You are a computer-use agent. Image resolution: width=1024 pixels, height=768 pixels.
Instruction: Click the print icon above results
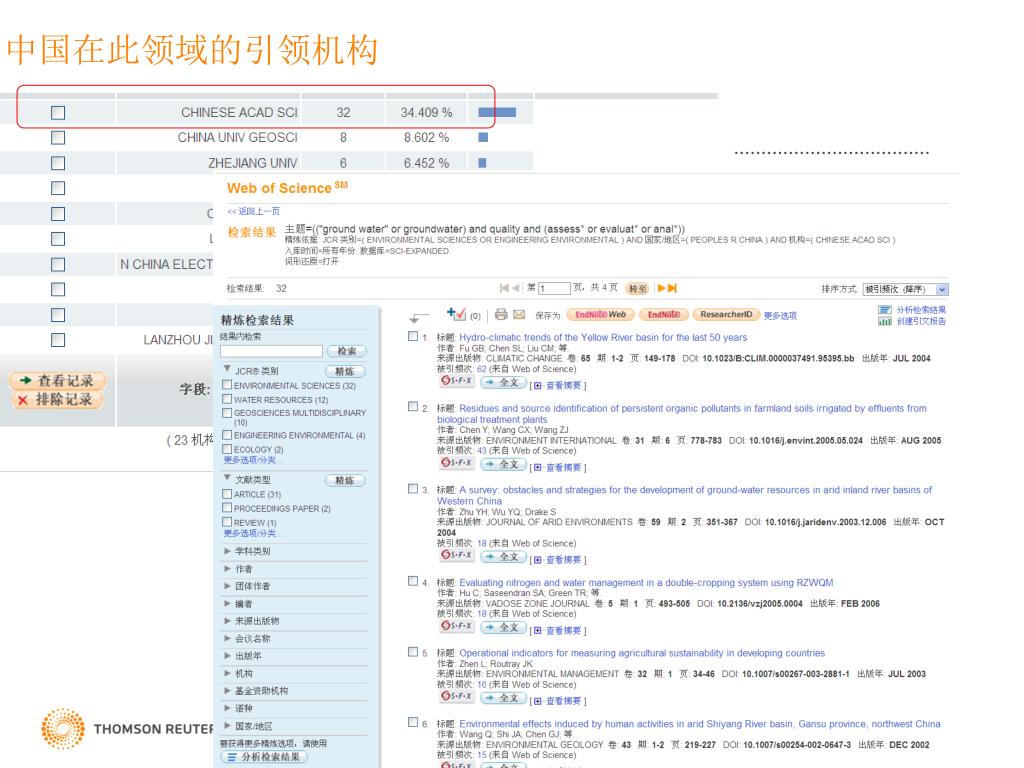point(501,314)
